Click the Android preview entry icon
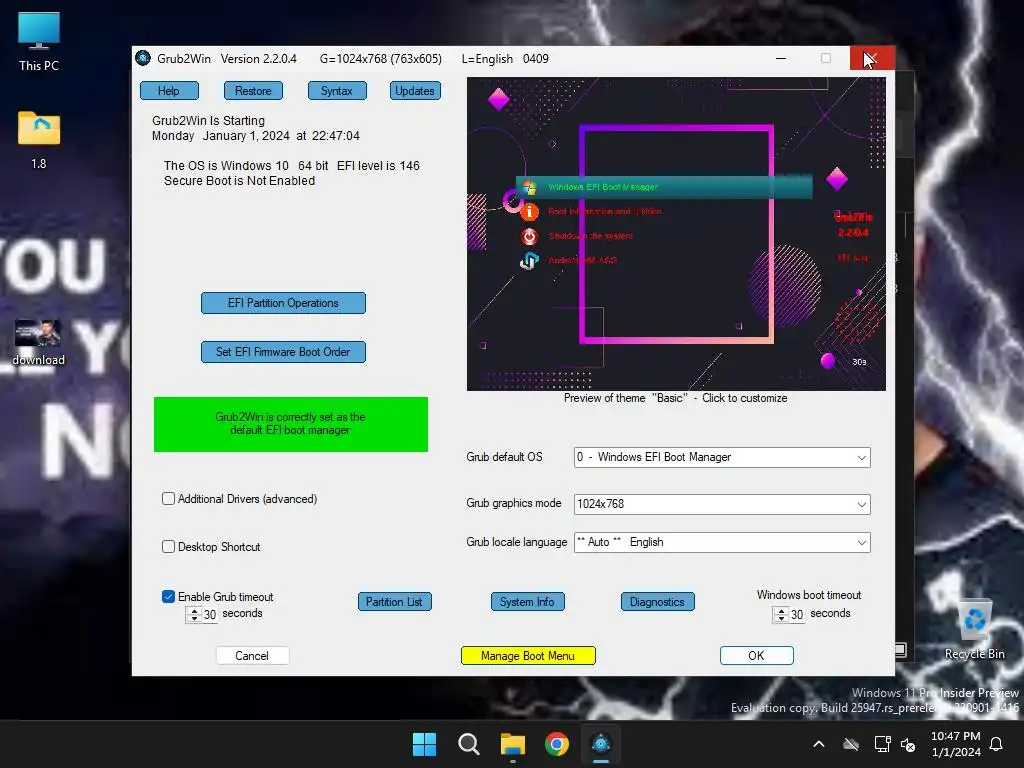1024x768 pixels. pos(529,261)
